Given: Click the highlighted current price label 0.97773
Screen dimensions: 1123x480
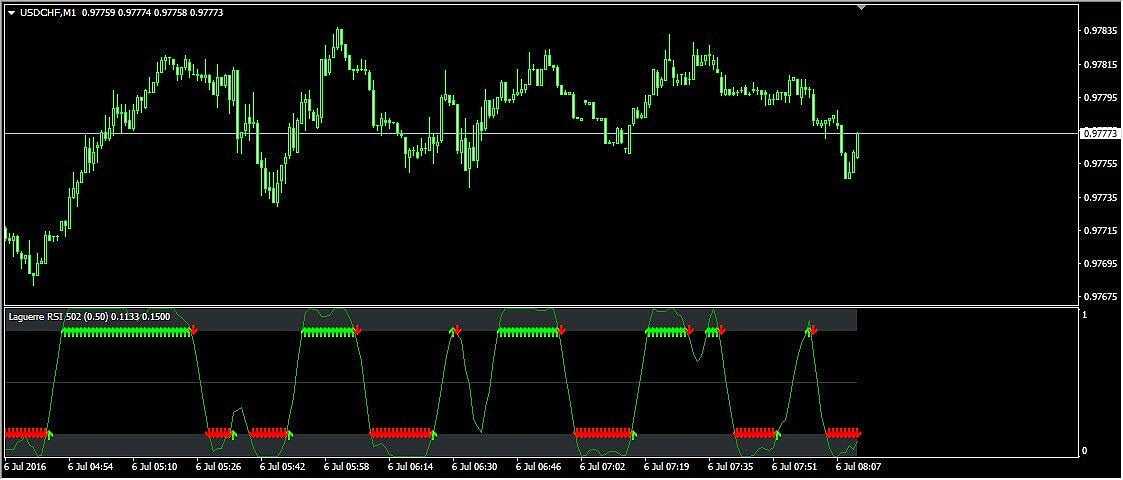Looking at the screenshot, I should click(x=1101, y=133).
